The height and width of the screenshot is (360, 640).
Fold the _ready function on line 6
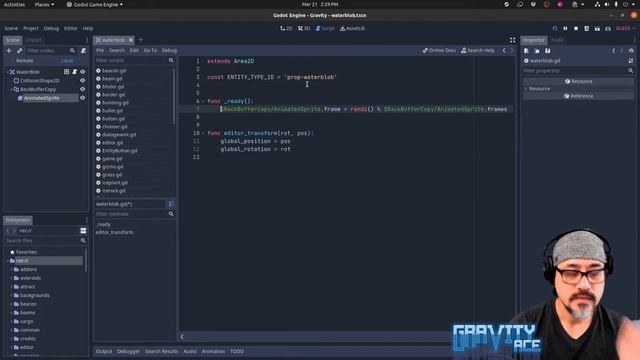coord(203,101)
